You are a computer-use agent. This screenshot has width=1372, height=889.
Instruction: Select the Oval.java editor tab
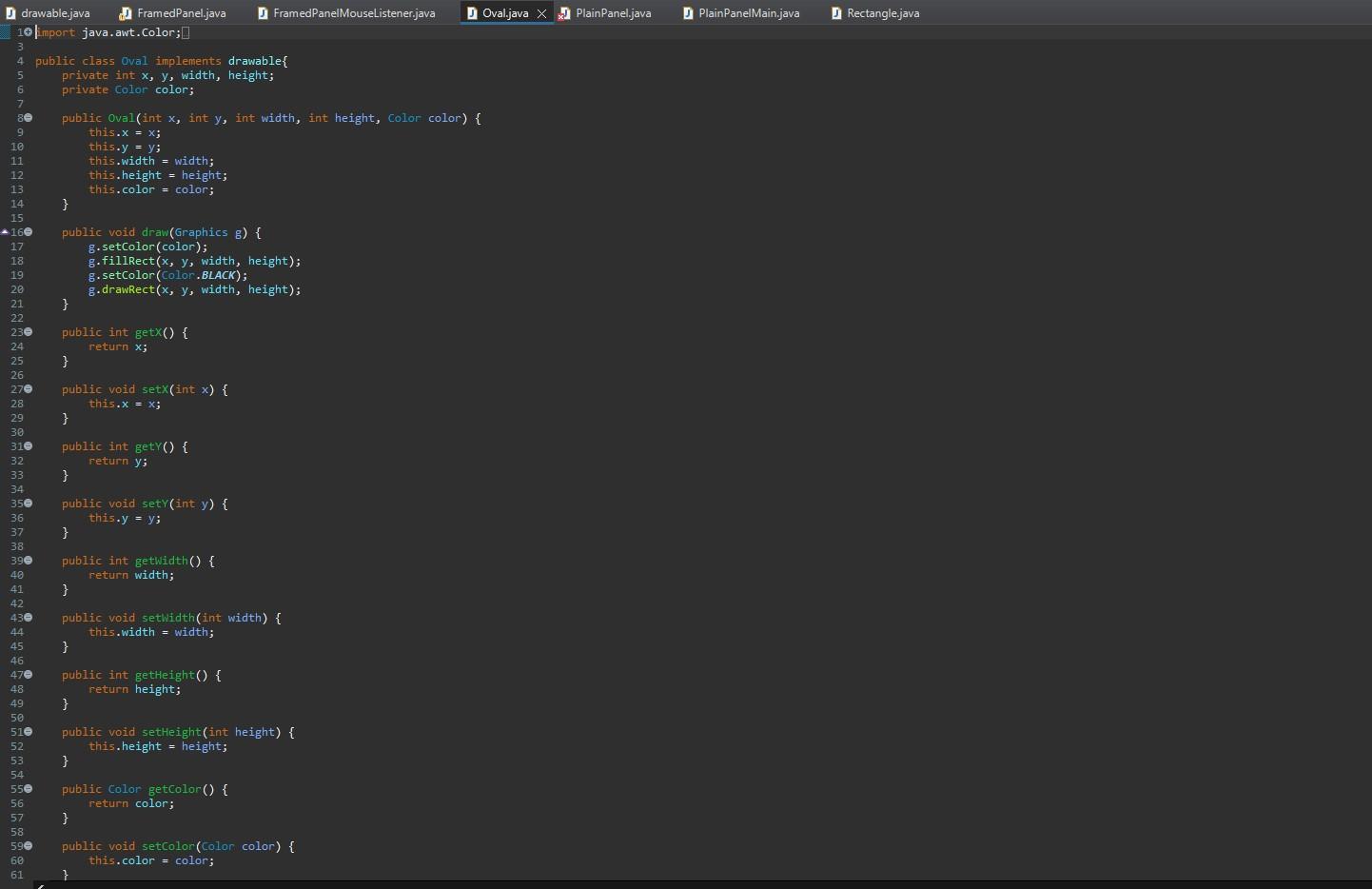pos(505,13)
